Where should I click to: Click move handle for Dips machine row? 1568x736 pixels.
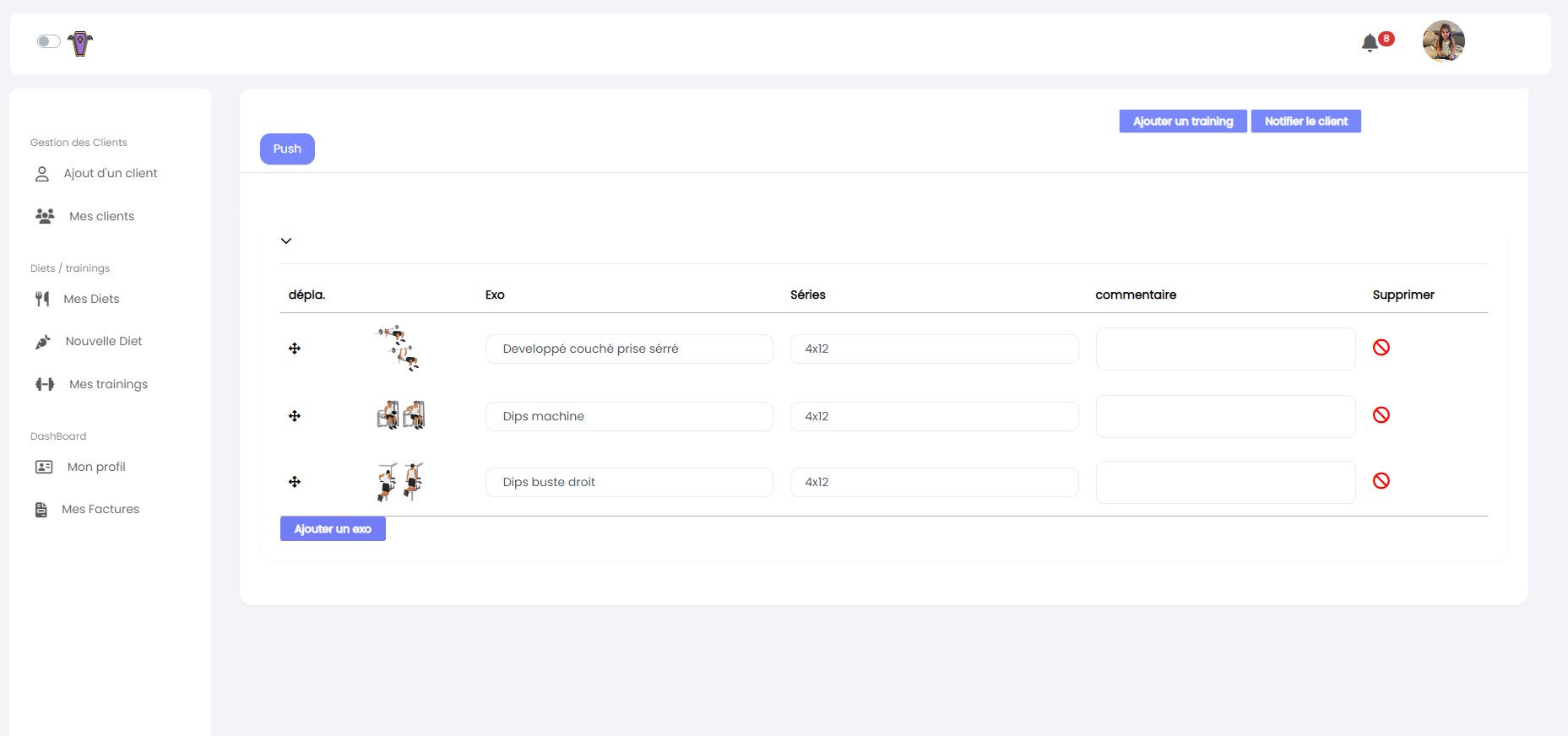click(x=295, y=416)
